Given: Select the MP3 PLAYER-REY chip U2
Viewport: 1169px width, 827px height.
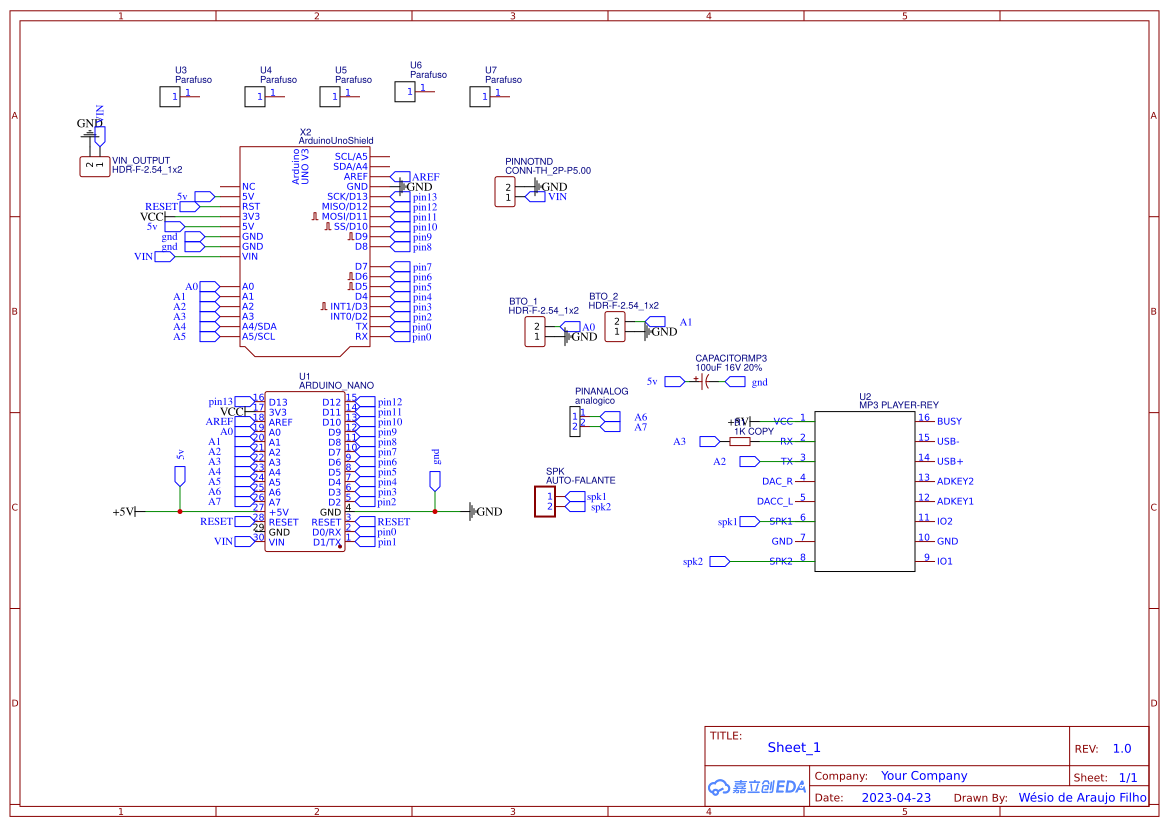Looking at the screenshot, I should 865,490.
